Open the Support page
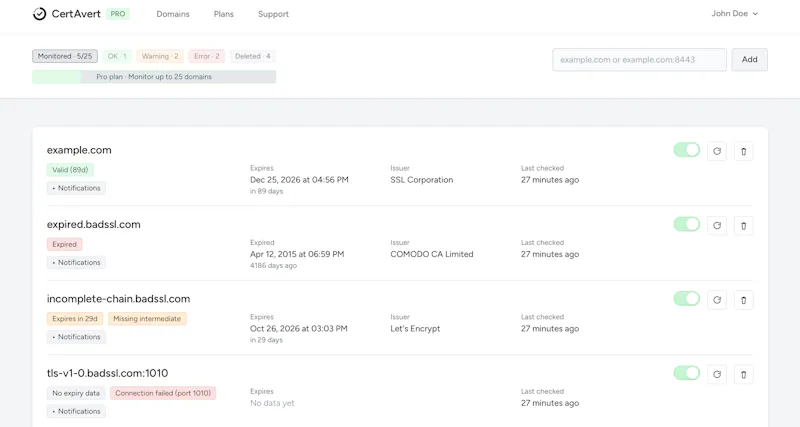The image size is (800, 427). pos(273,14)
